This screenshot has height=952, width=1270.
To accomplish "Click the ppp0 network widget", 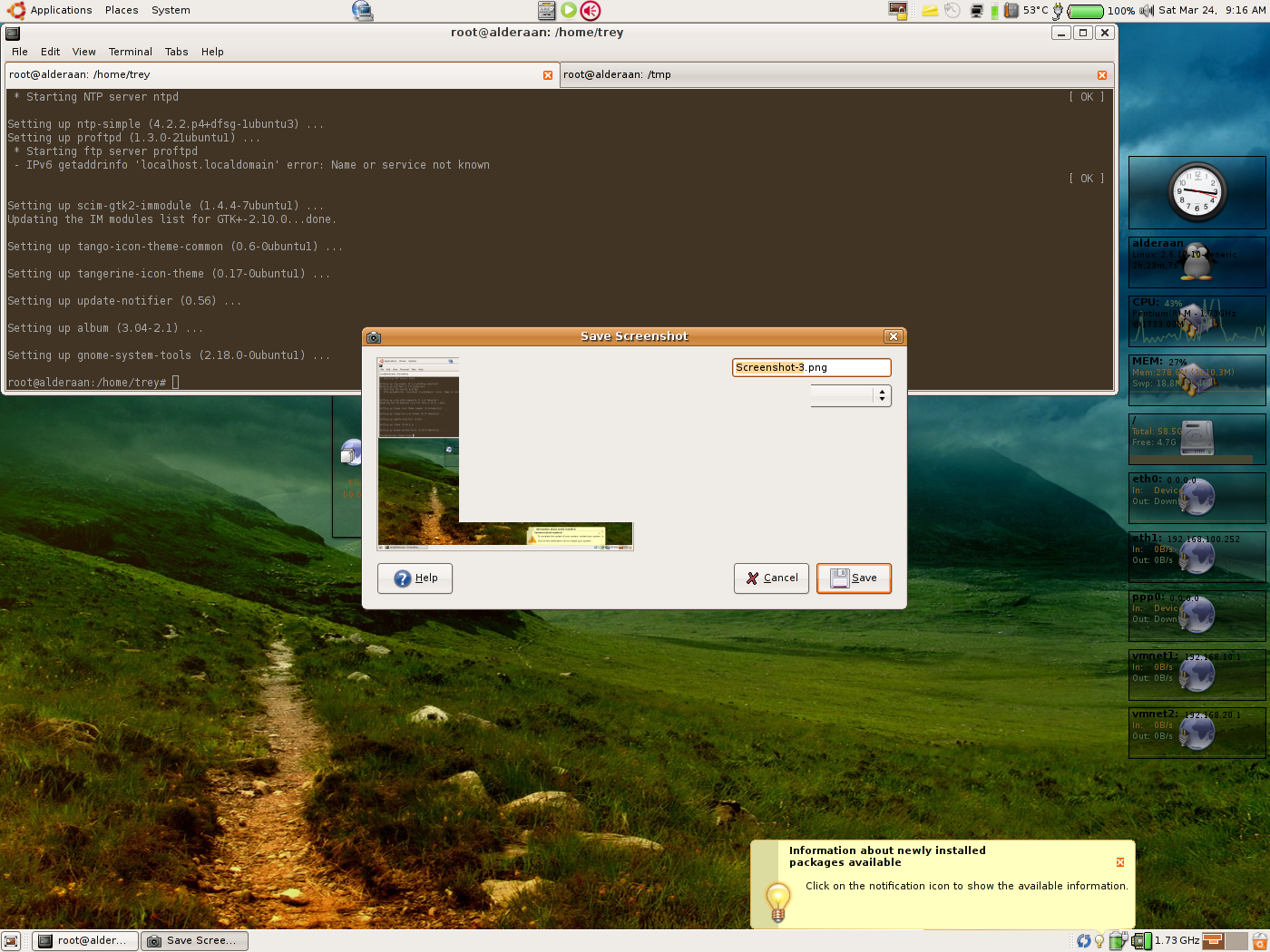I will click(1197, 616).
